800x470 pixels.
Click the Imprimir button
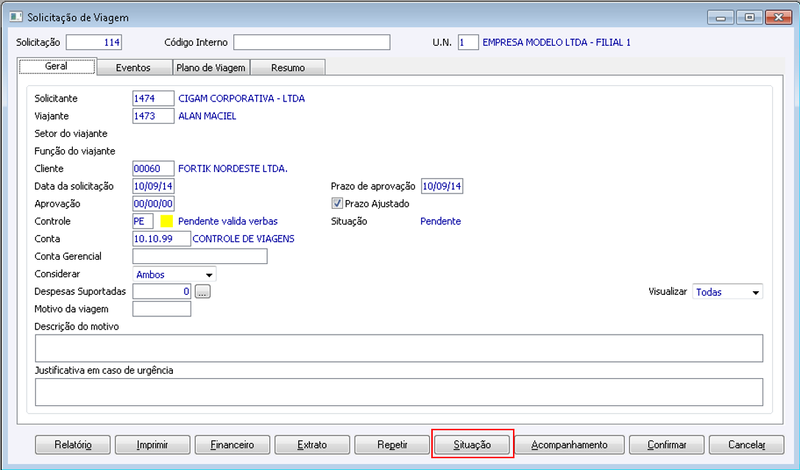coord(153,445)
